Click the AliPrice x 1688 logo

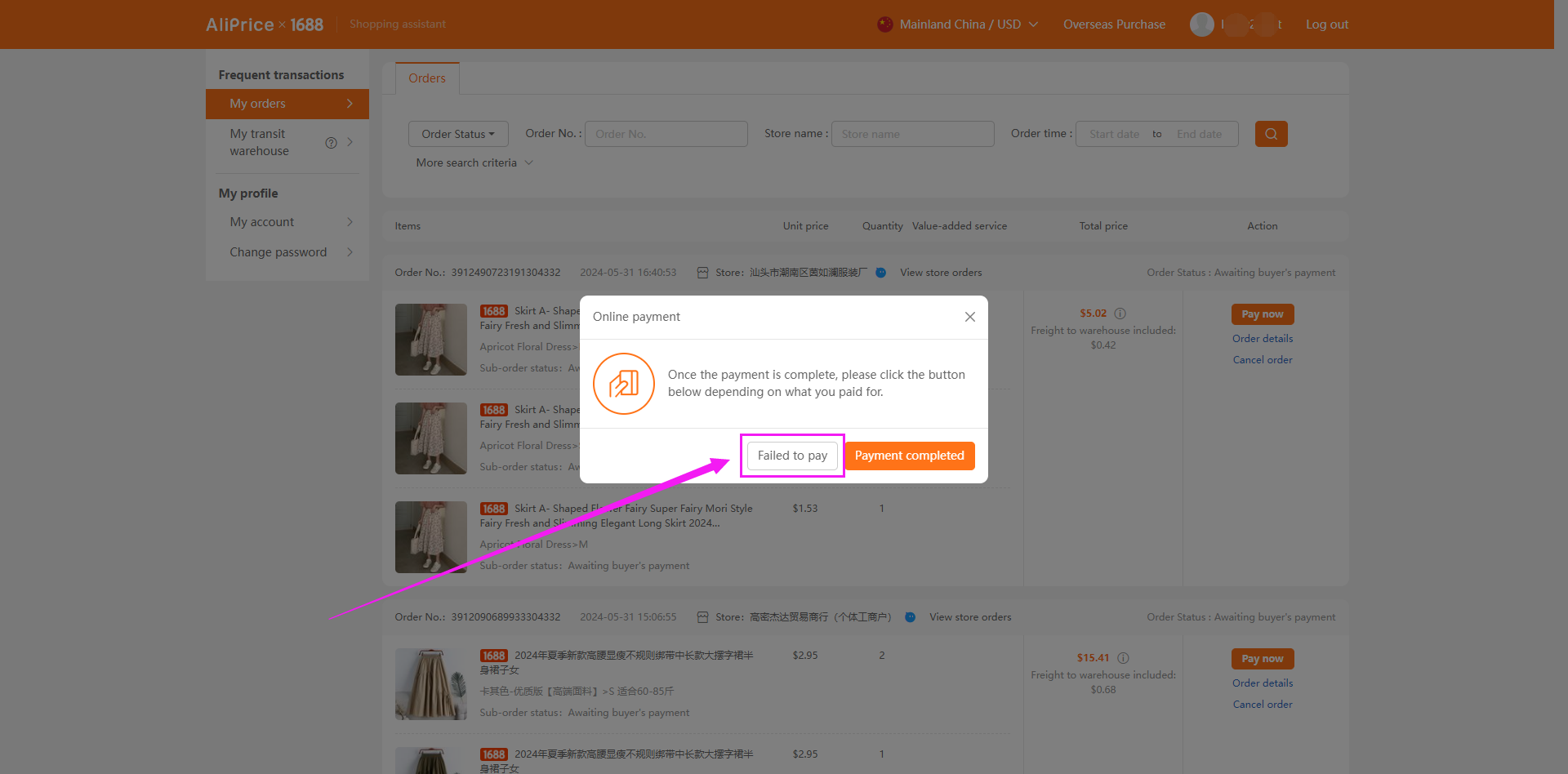click(x=265, y=24)
